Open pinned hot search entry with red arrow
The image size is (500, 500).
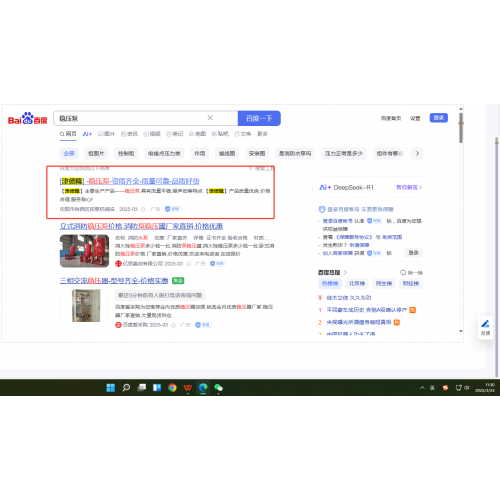pyautogui.click(x=349, y=298)
